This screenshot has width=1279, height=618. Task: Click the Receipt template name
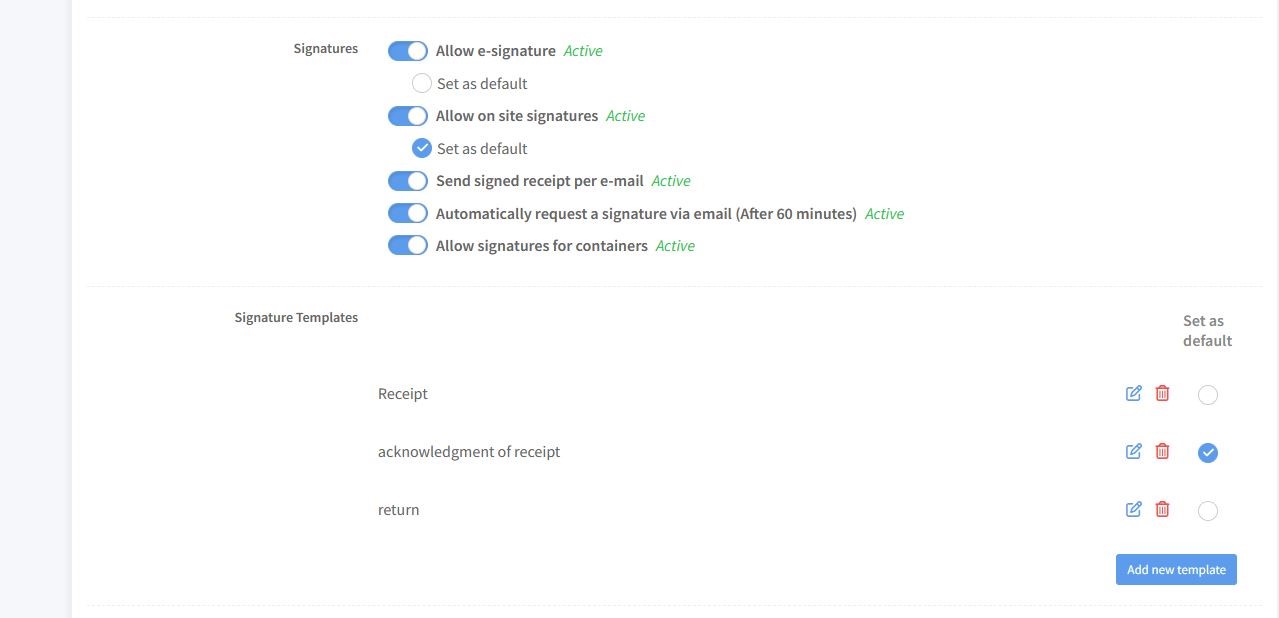click(x=403, y=394)
